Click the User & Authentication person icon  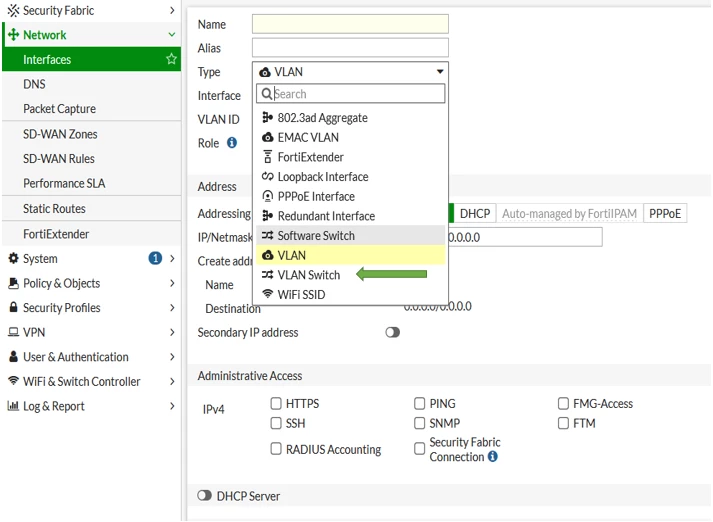(x=14, y=356)
